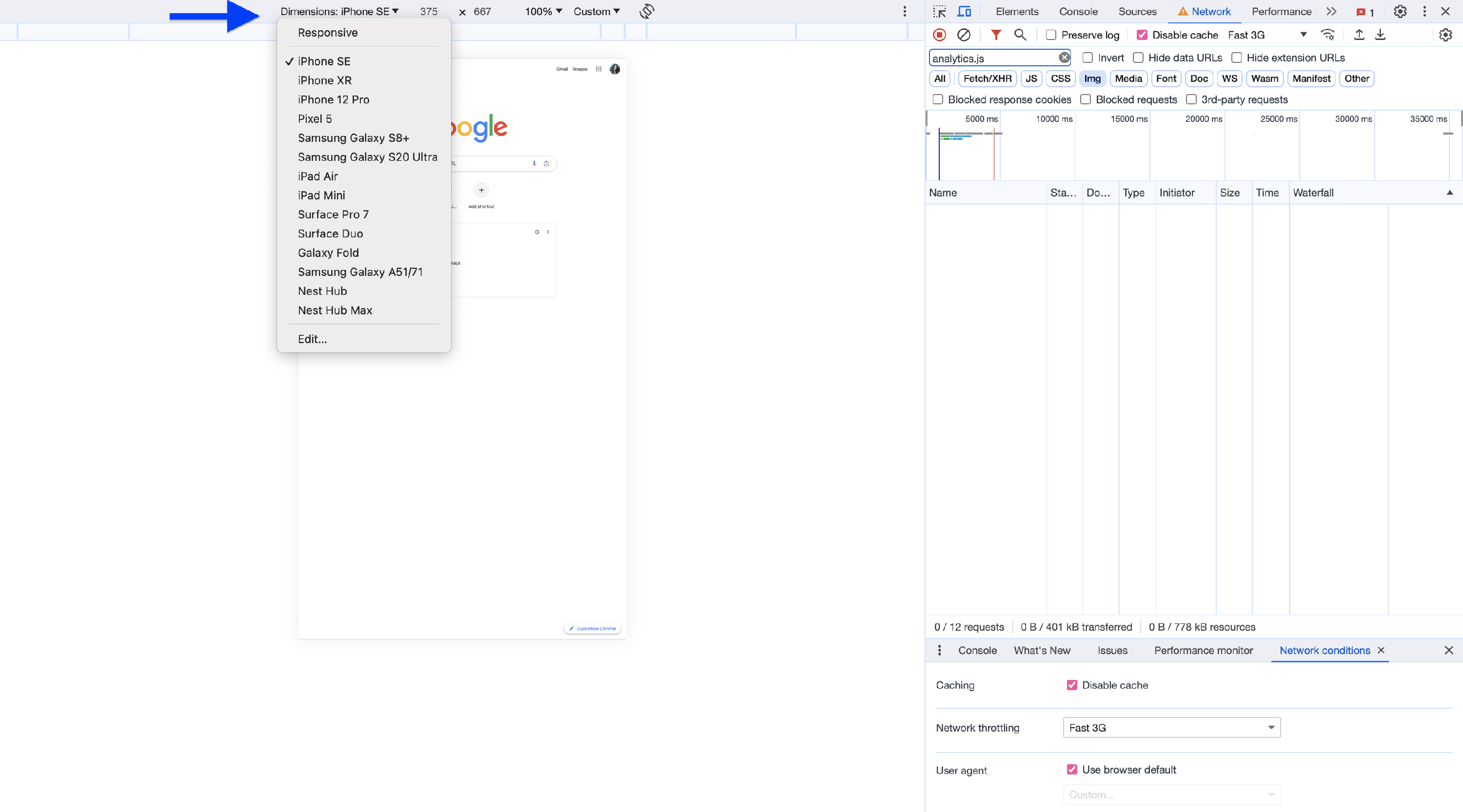Enable the Preserve log checkbox
Screen dimensions: 1463x812
point(1051,35)
